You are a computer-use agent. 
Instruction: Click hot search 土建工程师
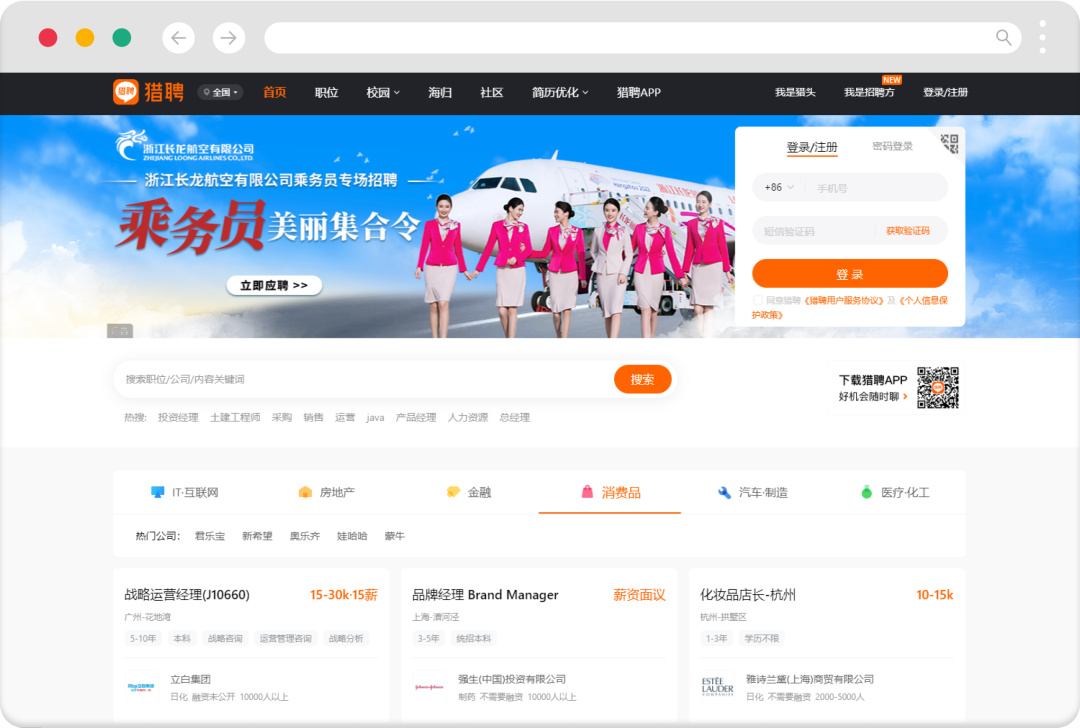(x=235, y=417)
